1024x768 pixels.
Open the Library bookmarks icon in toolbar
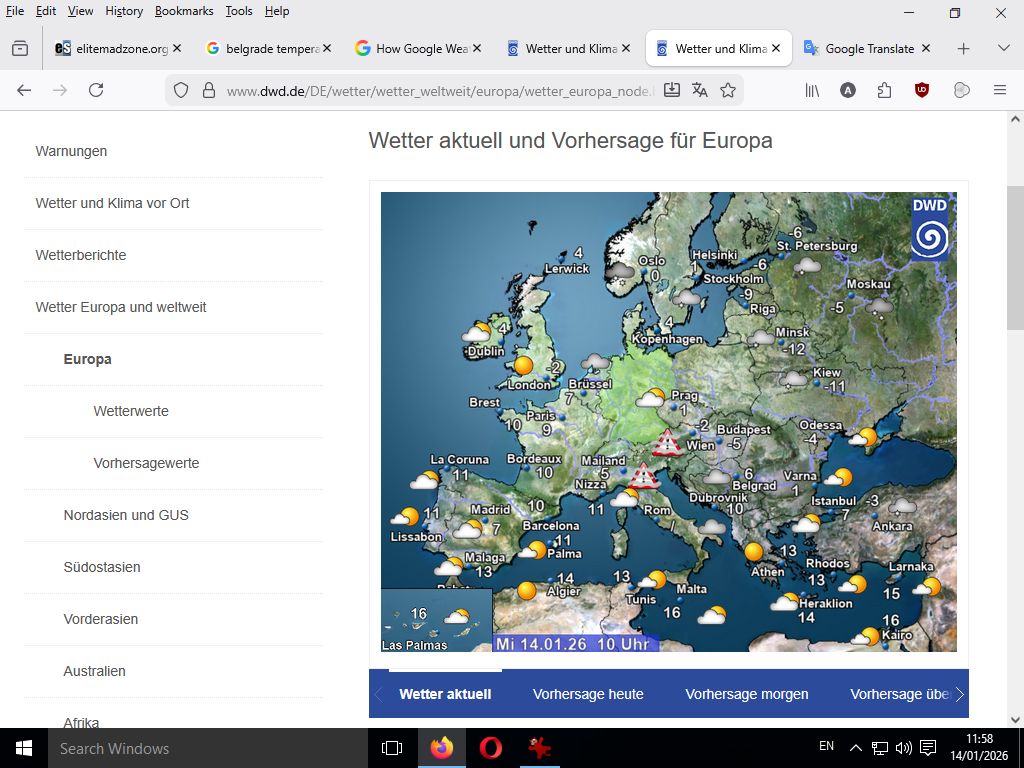coord(812,90)
